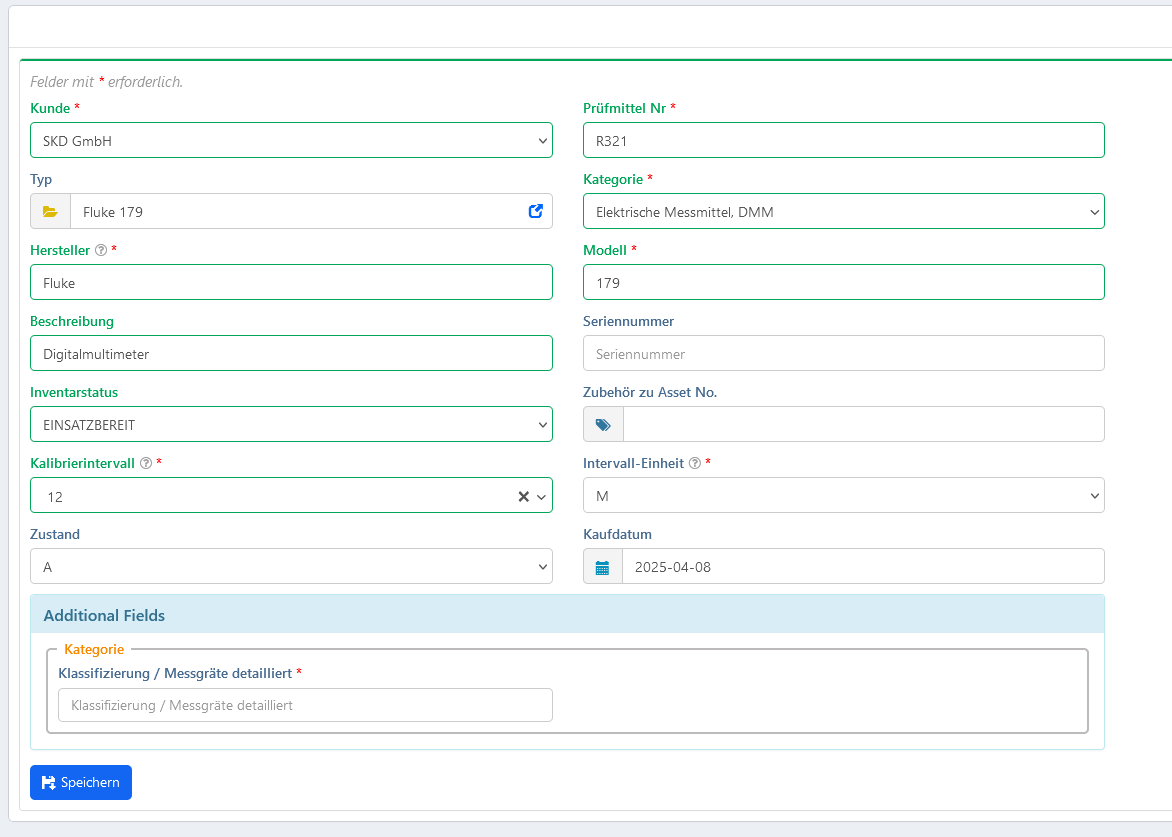Expand the Kalibrierintervall combo box
Screen dimensions: 1172x837
(542, 496)
